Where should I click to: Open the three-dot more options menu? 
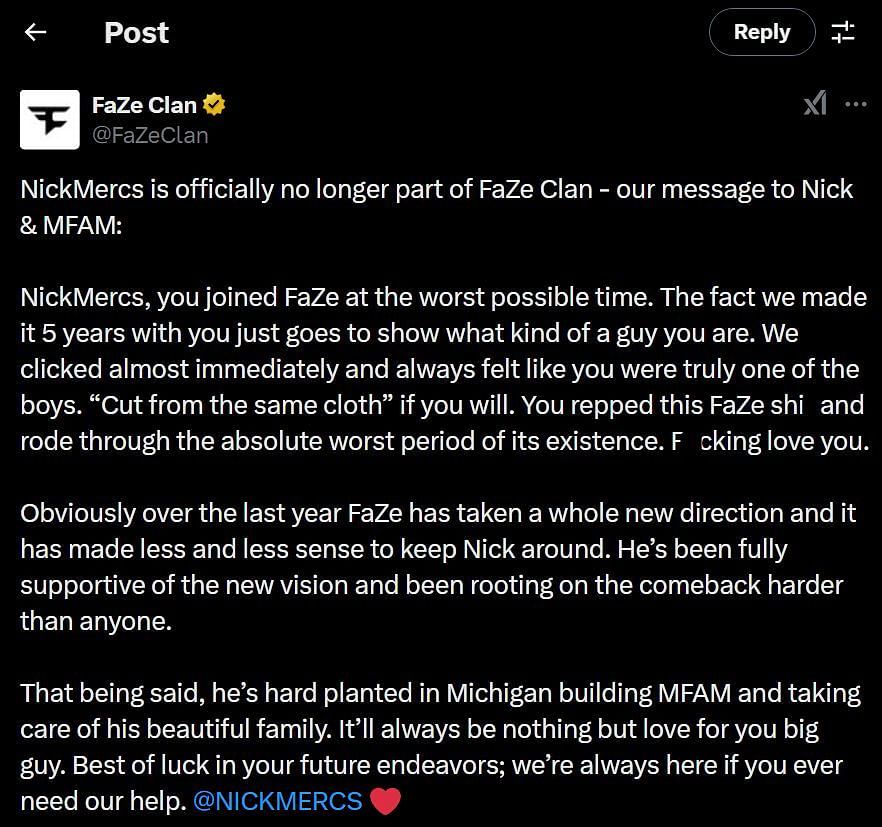click(x=856, y=104)
